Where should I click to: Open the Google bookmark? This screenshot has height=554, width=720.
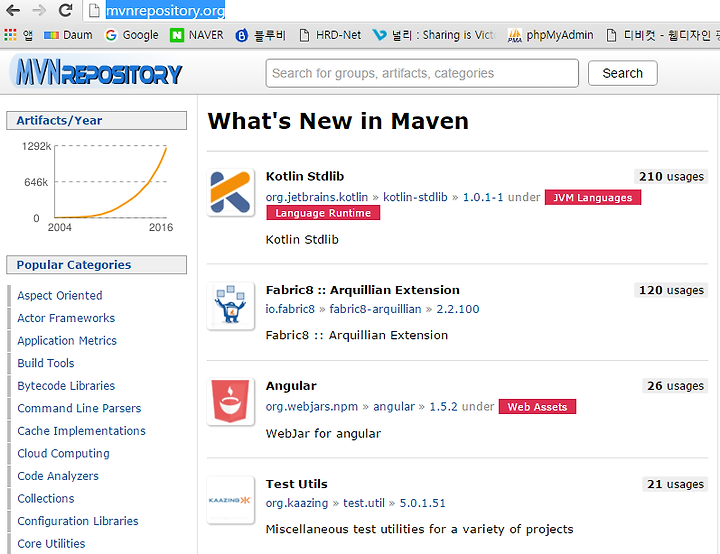coord(131,35)
